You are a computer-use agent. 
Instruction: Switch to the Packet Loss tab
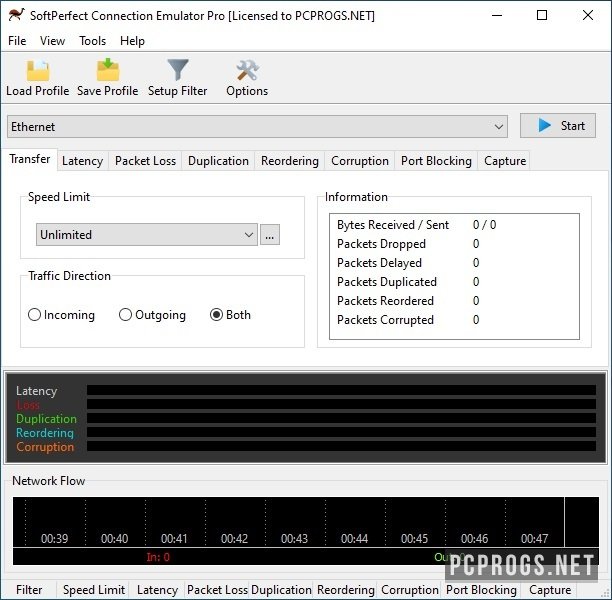pos(145,161)
